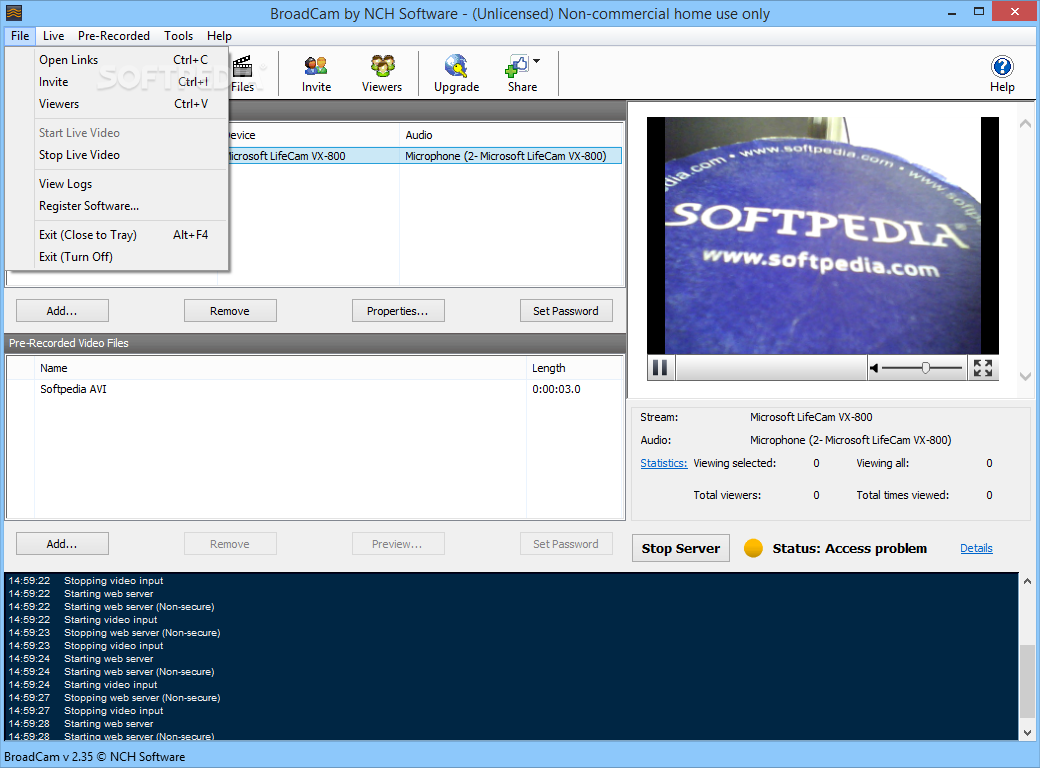Click the Files clapperboard toolbar icon

243,74
